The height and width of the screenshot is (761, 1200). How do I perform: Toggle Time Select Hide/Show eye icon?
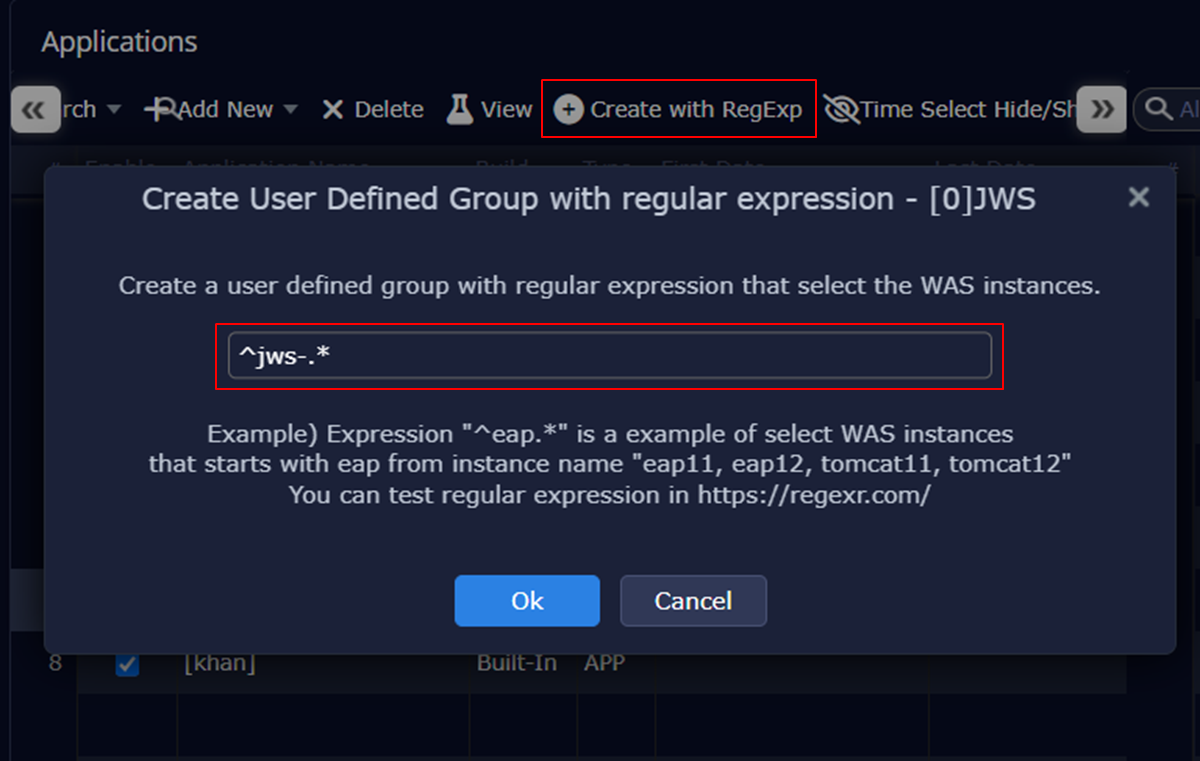point(842,109)
